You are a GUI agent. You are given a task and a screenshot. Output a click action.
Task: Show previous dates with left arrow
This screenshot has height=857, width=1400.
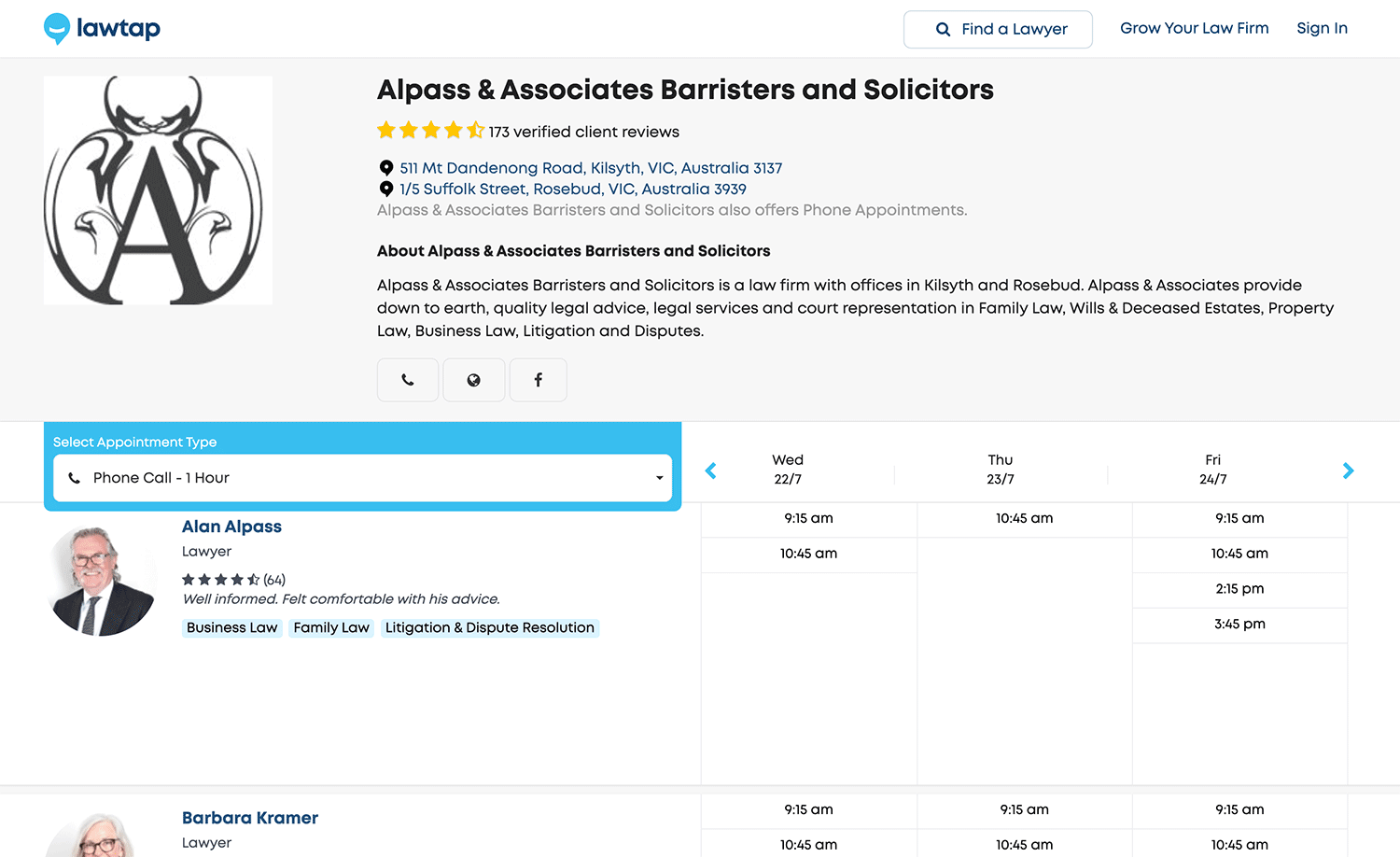[711, 471]
